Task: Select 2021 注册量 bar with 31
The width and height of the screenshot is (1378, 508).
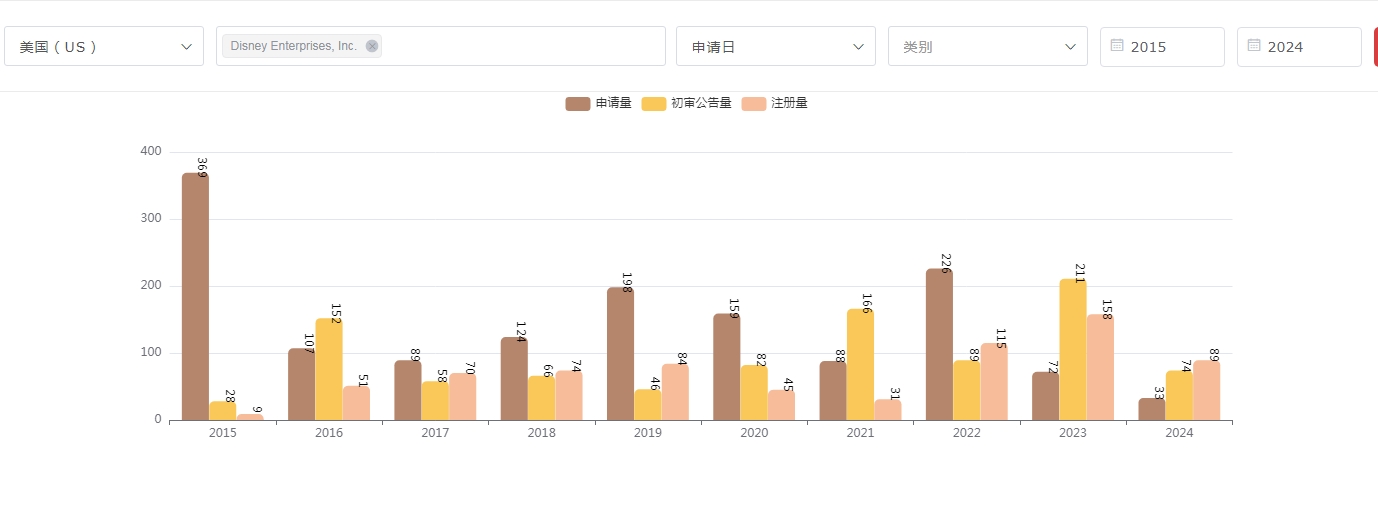Action: point(888,410)
